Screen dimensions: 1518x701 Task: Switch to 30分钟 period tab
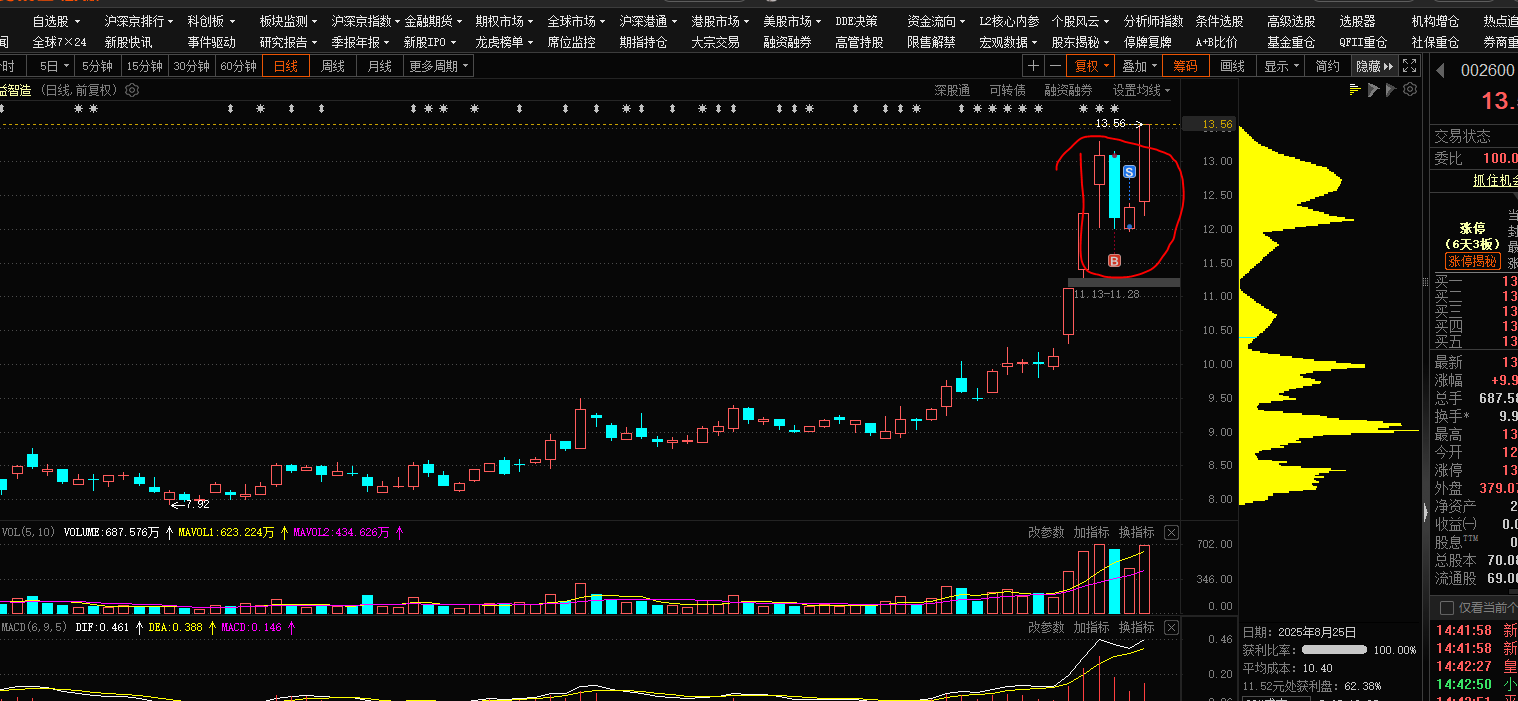click(x=192, y=66)
